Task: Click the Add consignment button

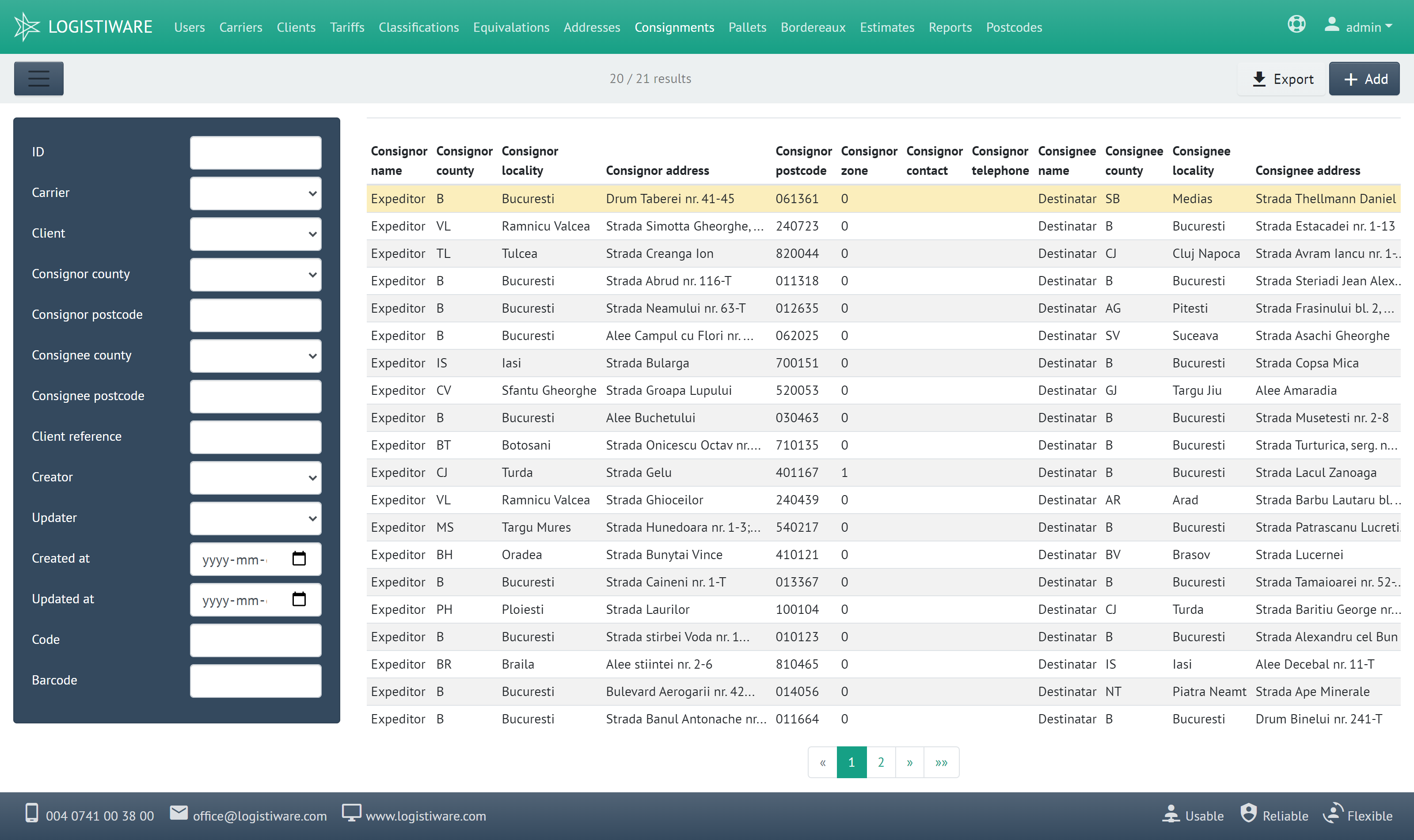Action: click(x=1364, y=79)
